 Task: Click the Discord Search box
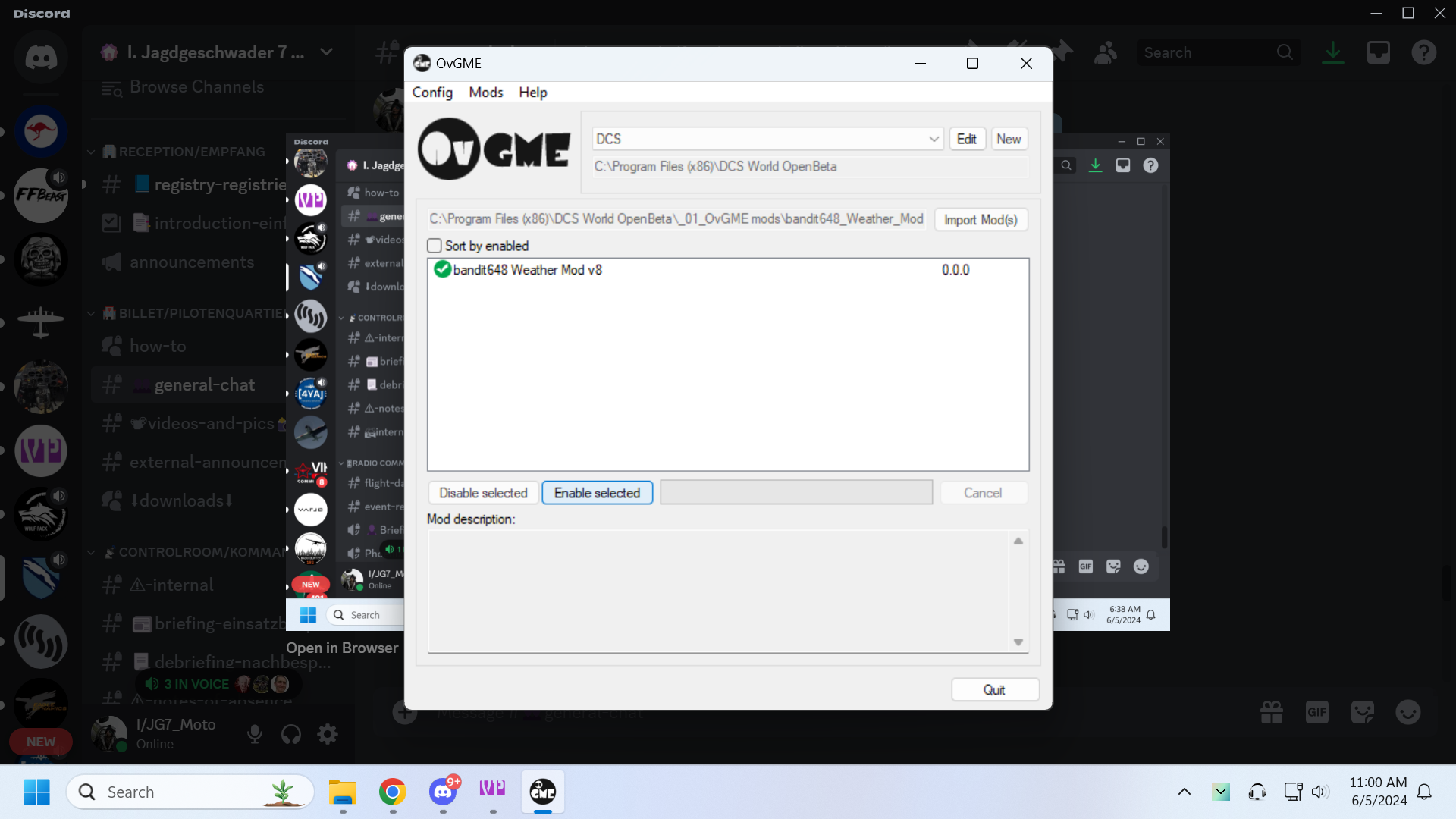tap(1217, 52)
